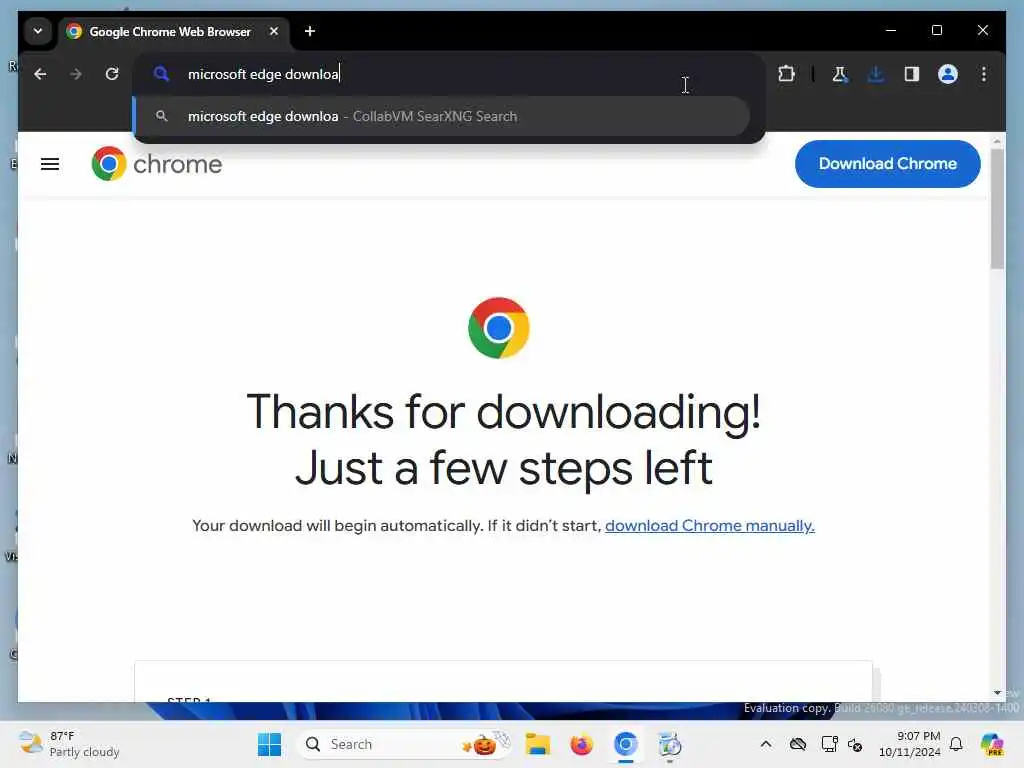
Task: Expand the hidden system tray icons
Action: [x=765, y=744]
